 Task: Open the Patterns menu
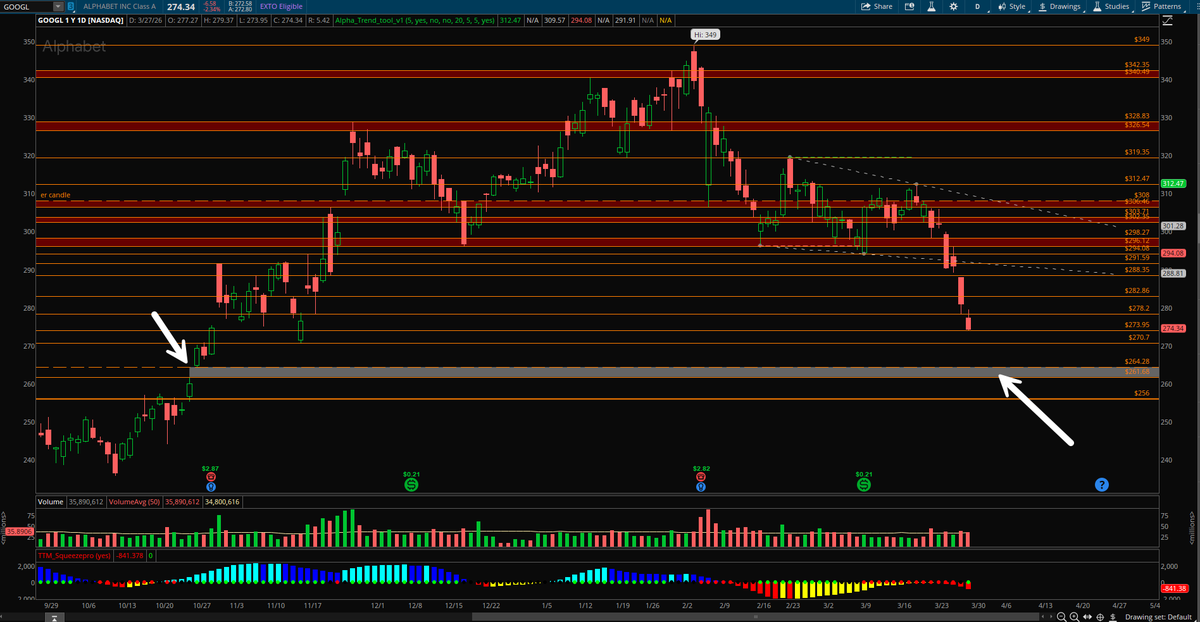click(1163, 6)
